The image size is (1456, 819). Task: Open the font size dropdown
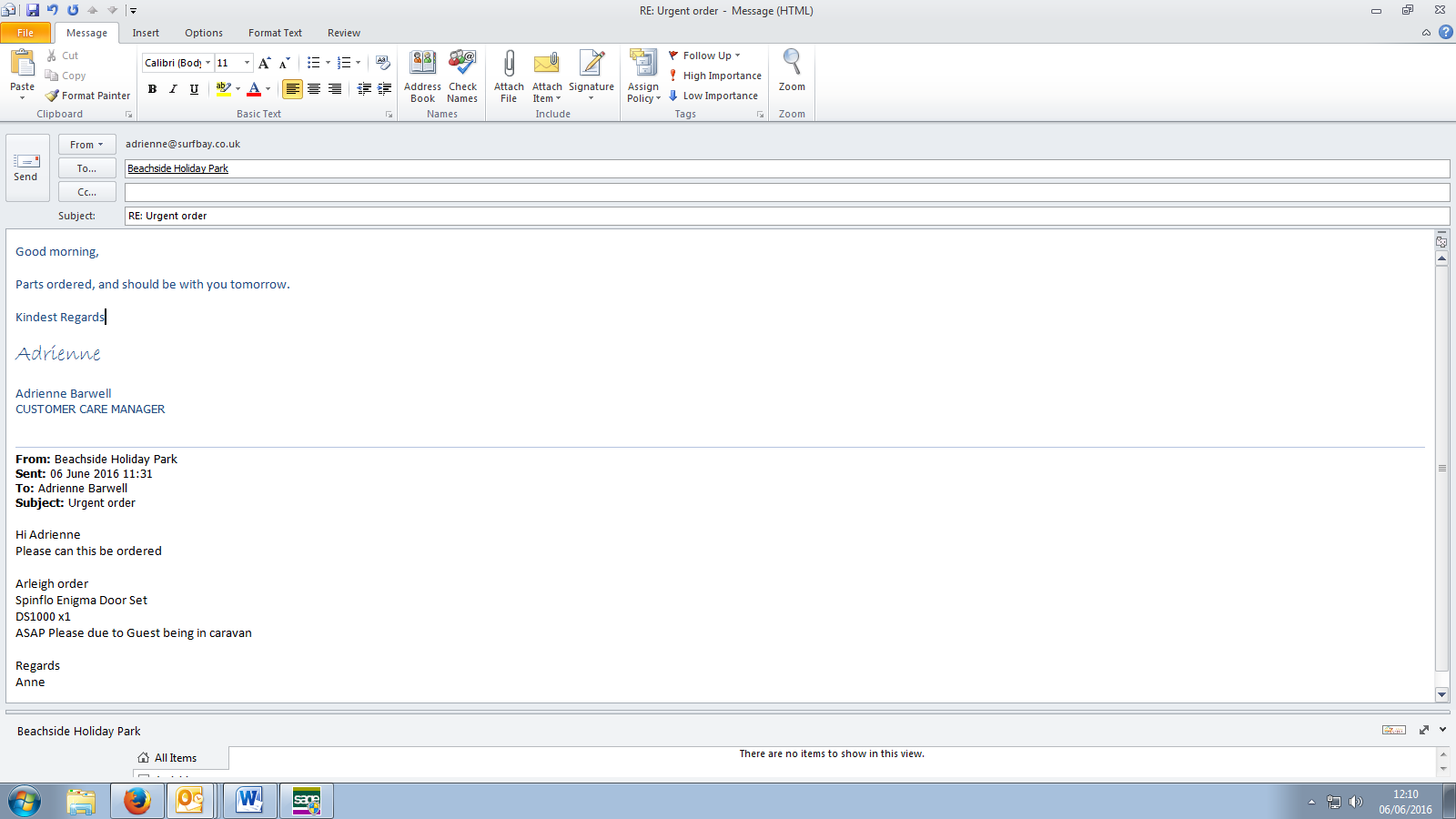(x=247, y=63)
